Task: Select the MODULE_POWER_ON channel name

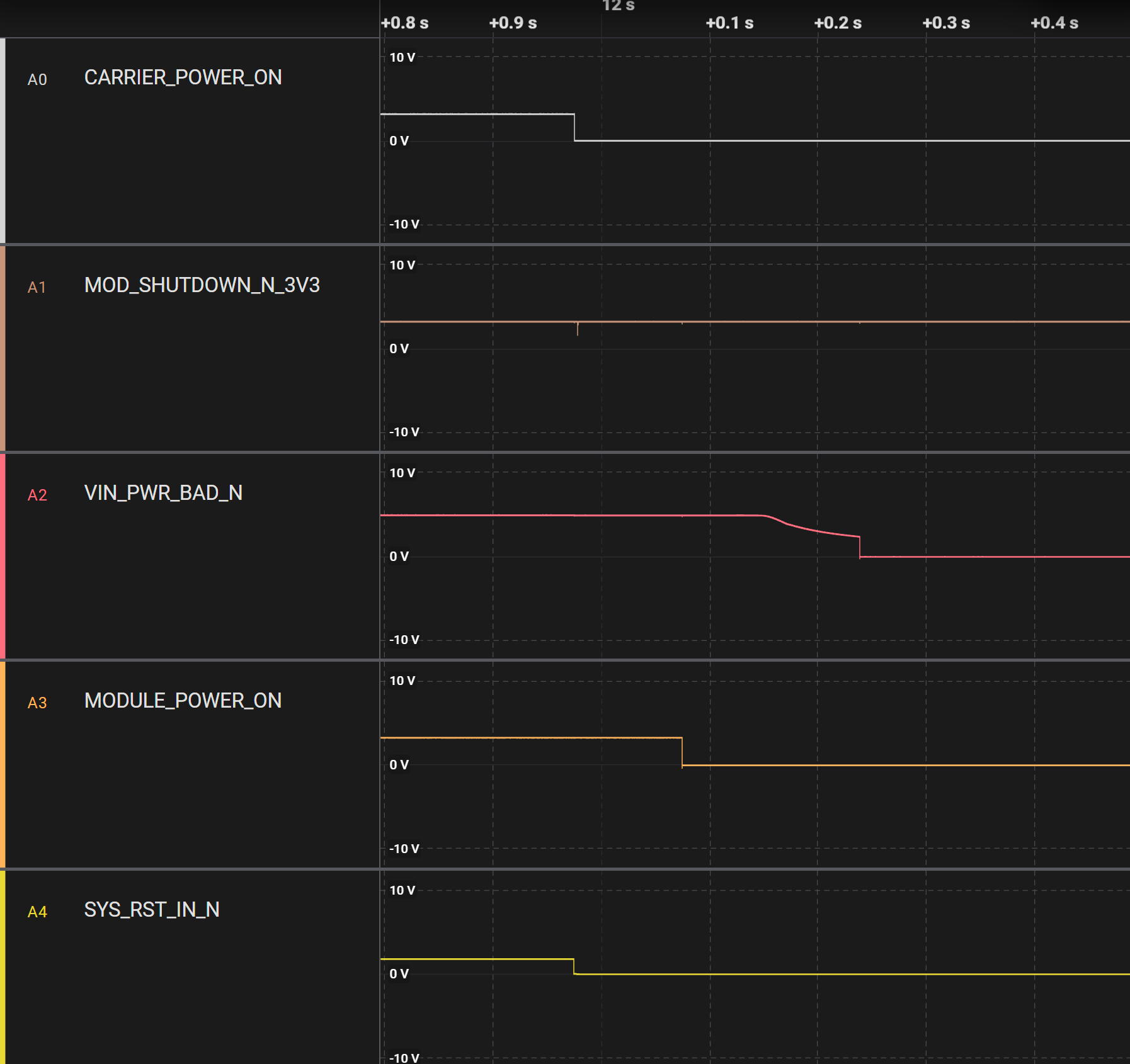Action: 183,701
